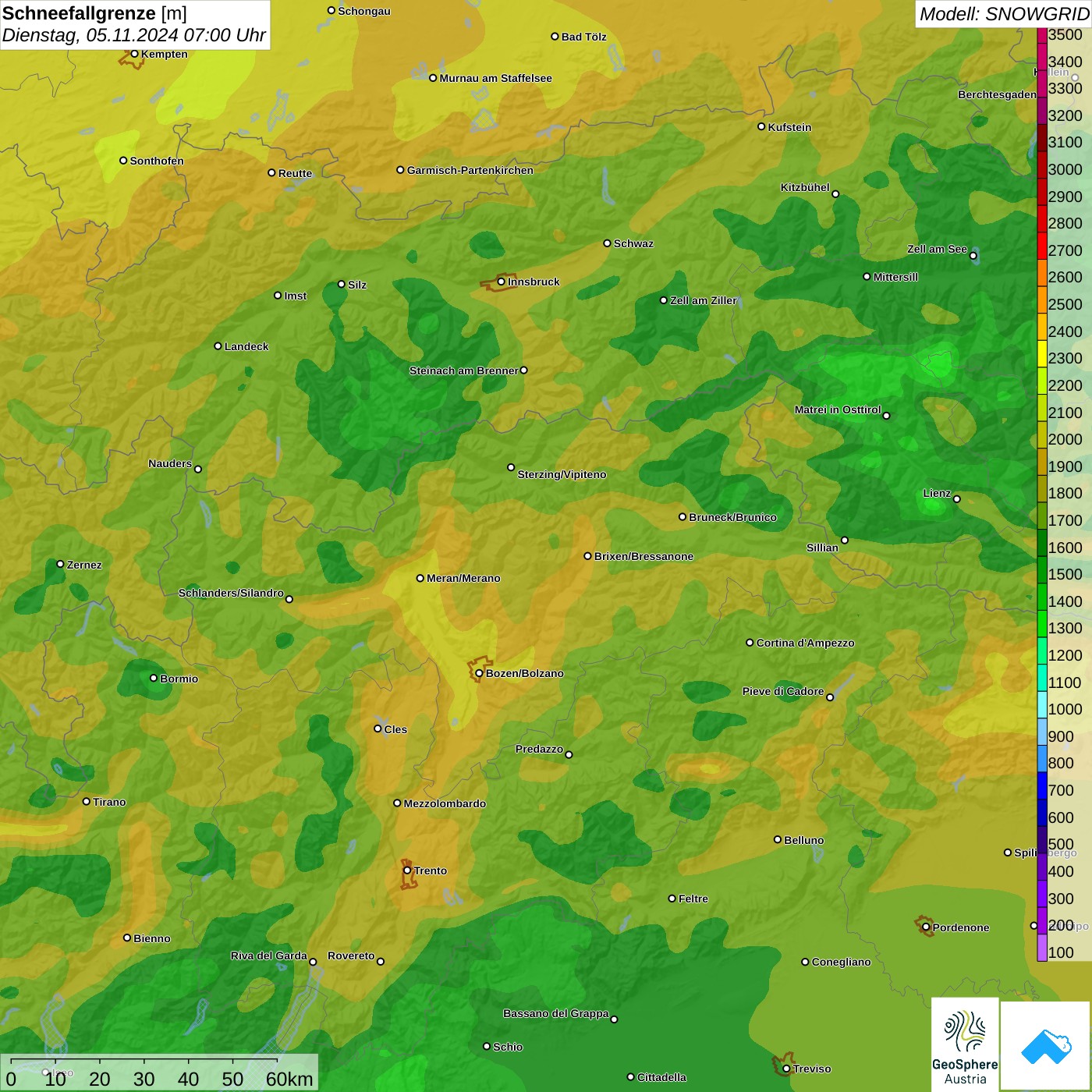
Task: Click the 'Cortina d'Ampezzo' map label
Action: coord(805,643)
